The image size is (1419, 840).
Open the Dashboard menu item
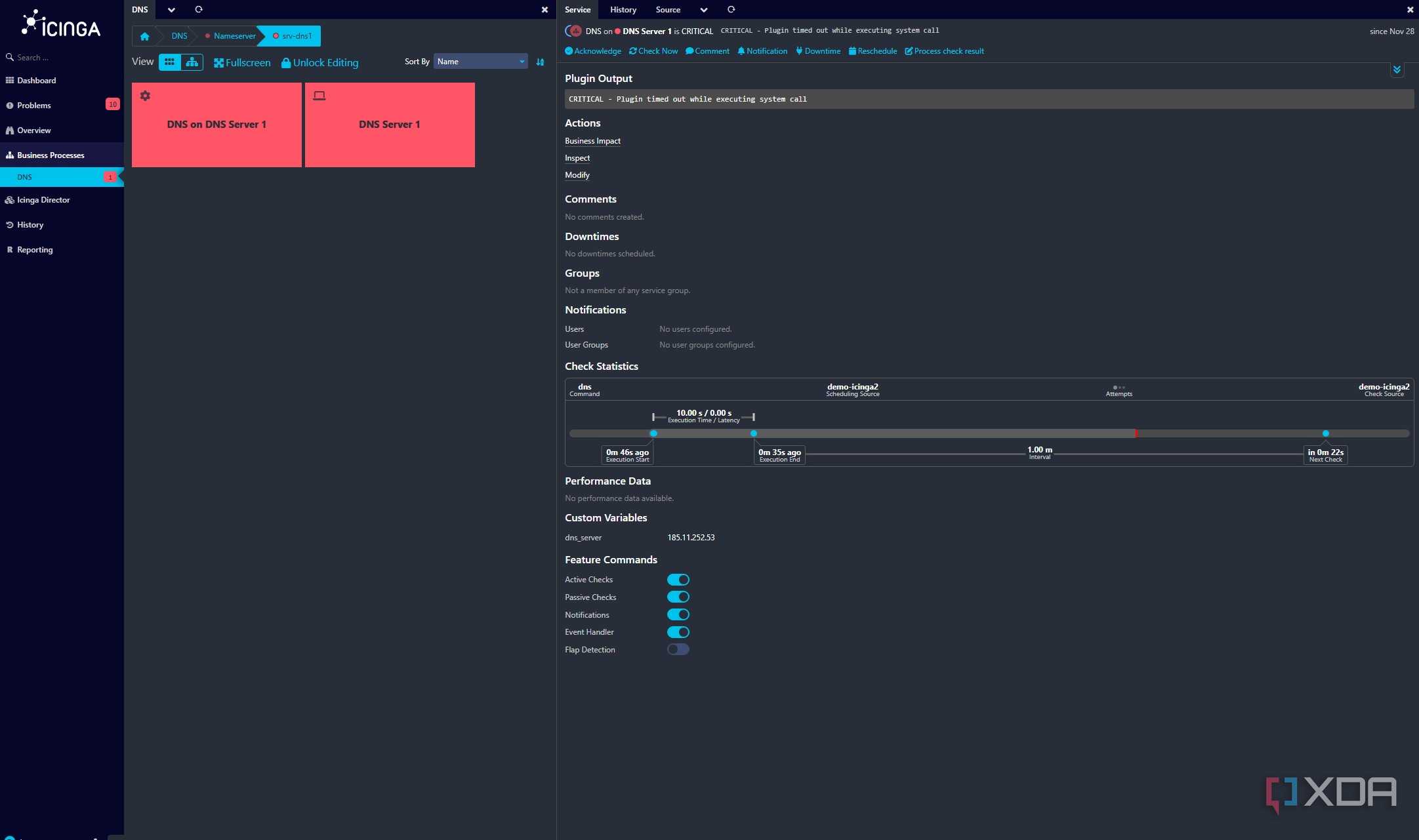(x=62, y=80)
